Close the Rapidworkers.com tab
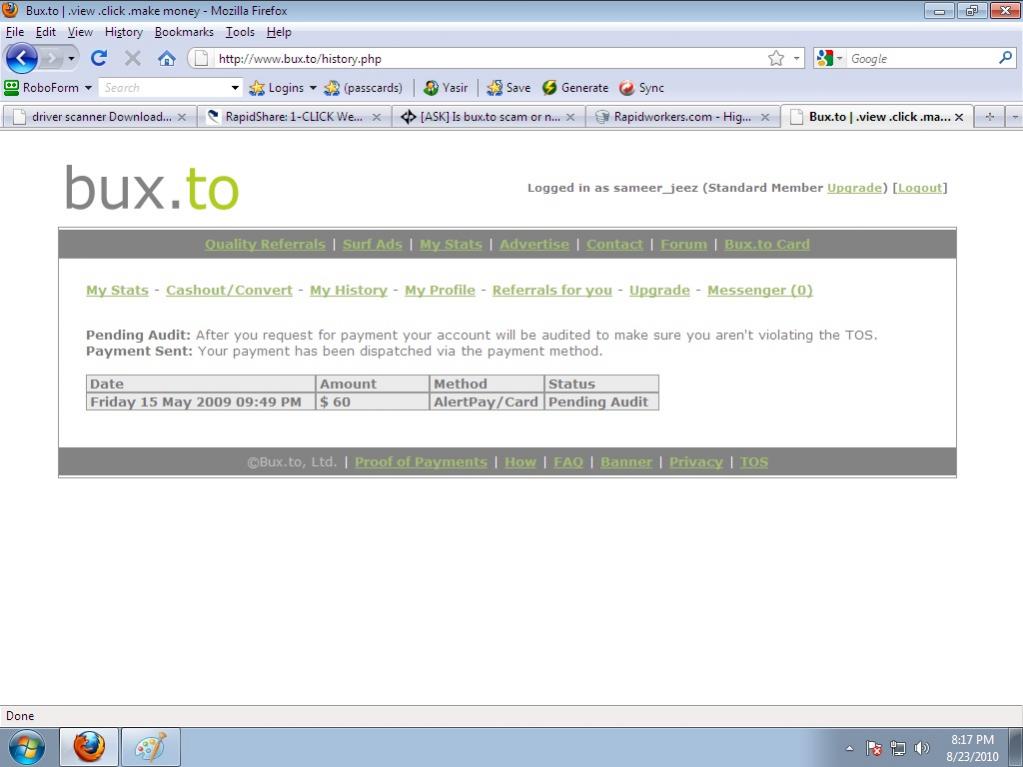Screen dimensions: 1023x767 [x=765, y=117]
